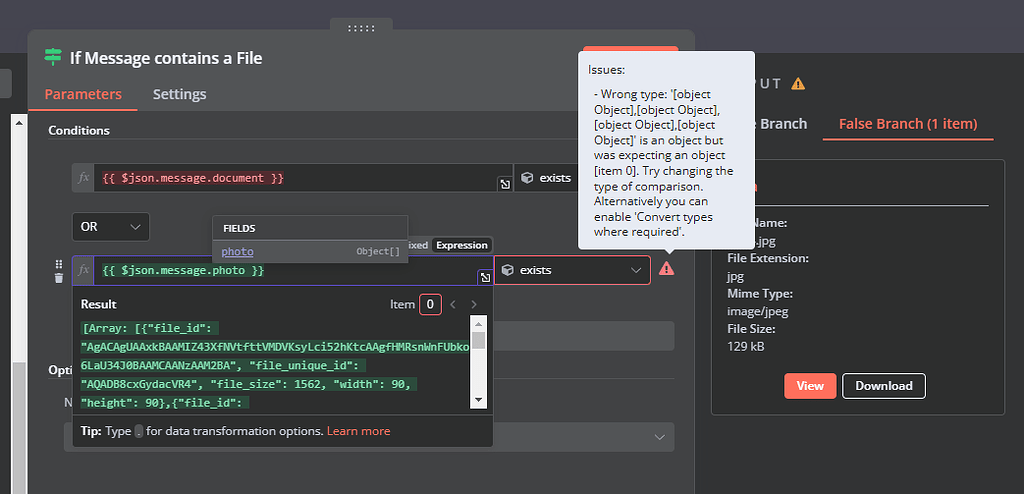Click the drag handle of the photo condition

[58, 264]
